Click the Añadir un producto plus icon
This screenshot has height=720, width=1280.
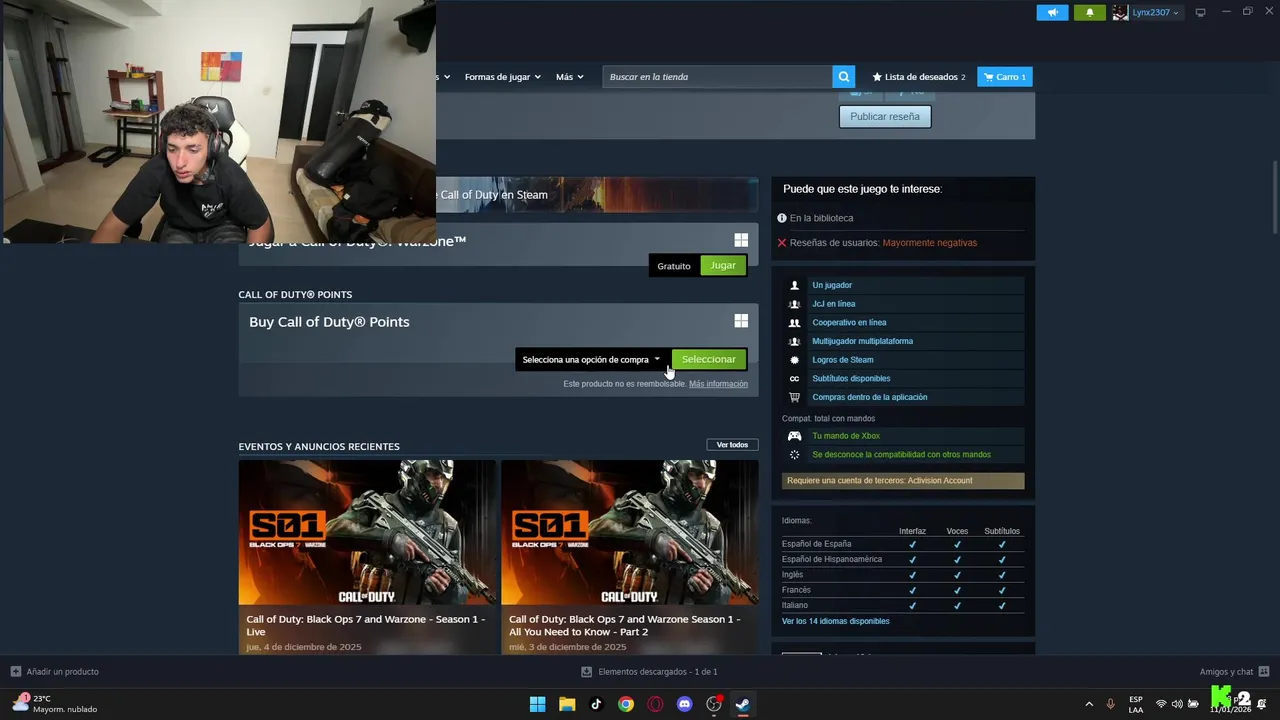tap(15, 672)
